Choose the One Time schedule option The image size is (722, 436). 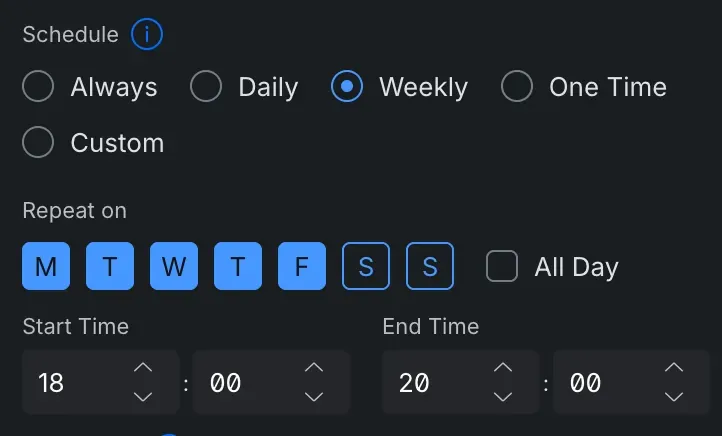(517, 87)
